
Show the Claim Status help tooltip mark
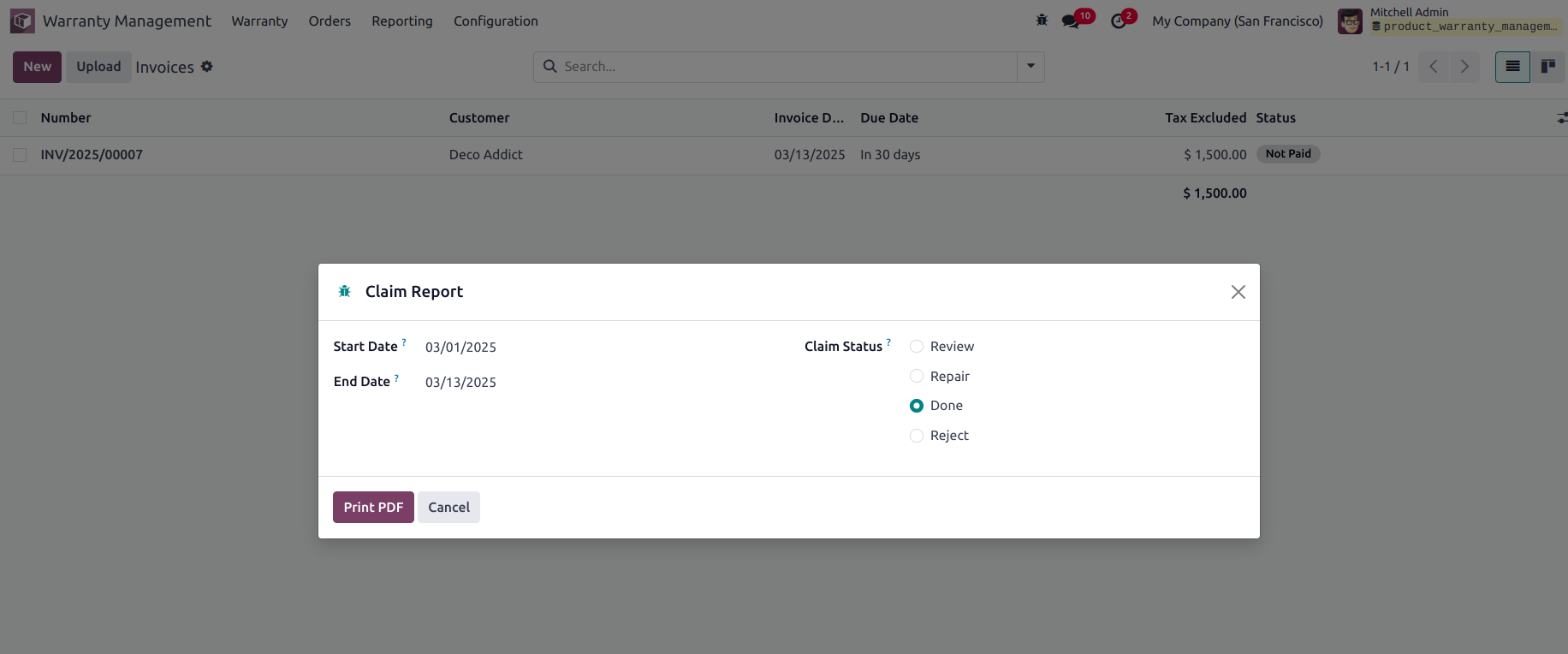[888, 342]
